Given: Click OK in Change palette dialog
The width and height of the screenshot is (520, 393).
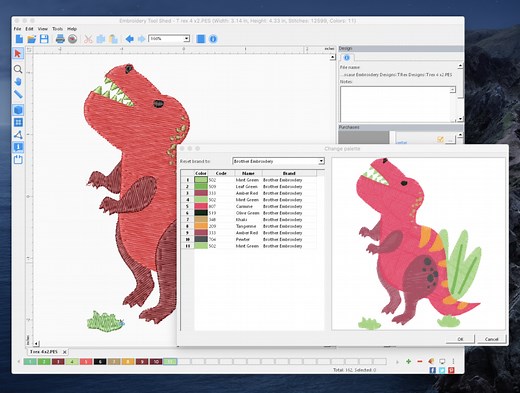Looking at the screenshot, I should [460, 339].
